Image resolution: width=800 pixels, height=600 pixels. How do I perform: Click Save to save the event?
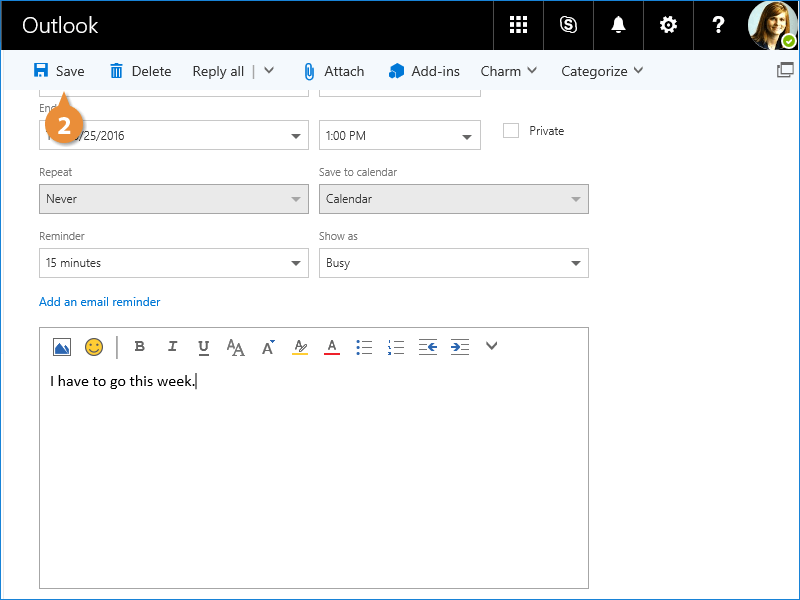[59, 71]
